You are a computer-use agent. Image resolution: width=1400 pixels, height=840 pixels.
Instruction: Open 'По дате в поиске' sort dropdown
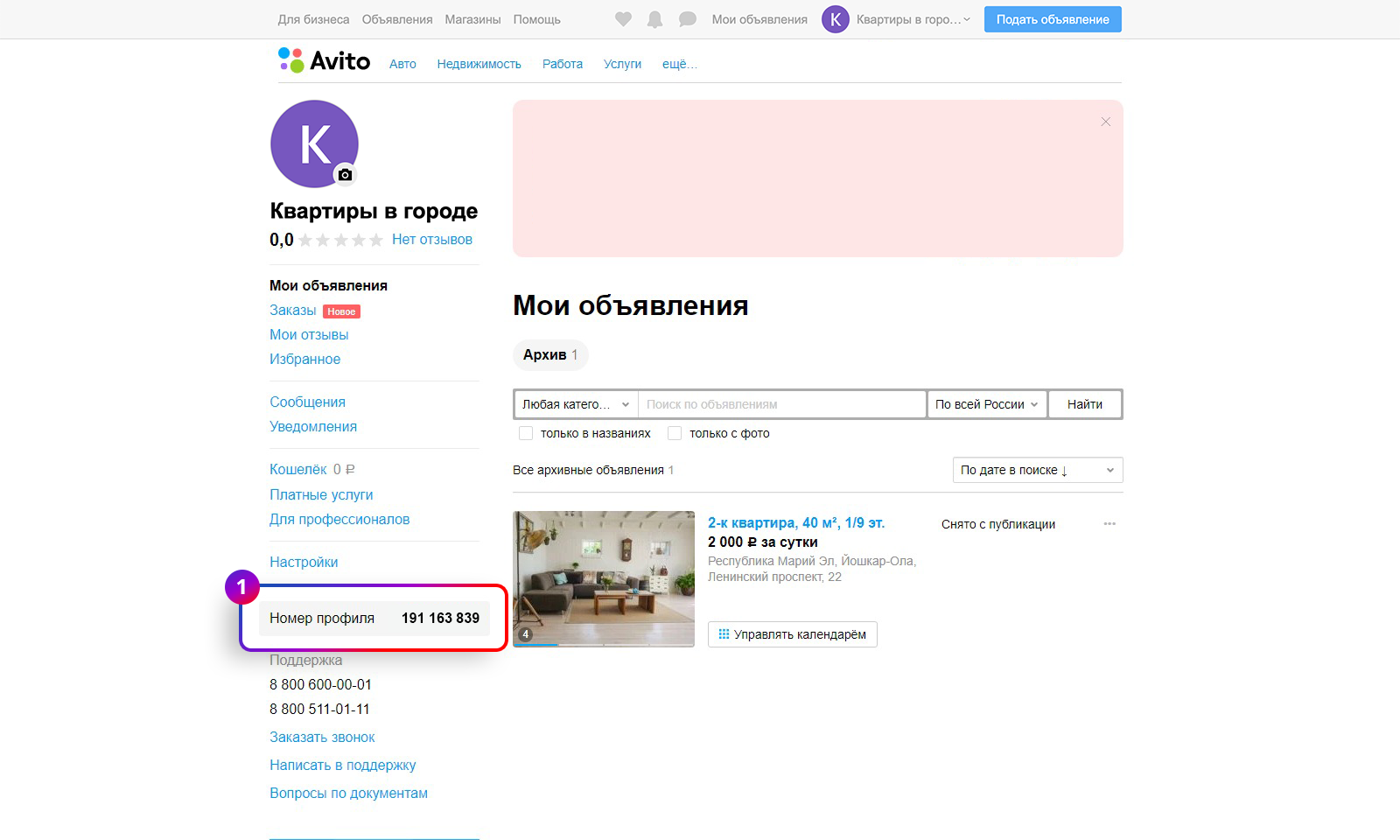pyautogui.click(x=1038, y=470)
